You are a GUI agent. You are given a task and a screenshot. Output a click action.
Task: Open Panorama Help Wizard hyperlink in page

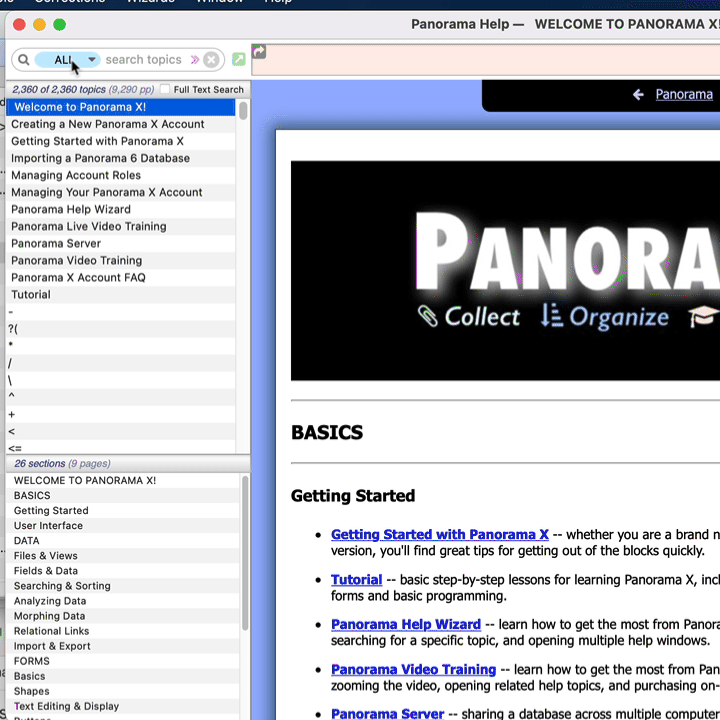405,624
